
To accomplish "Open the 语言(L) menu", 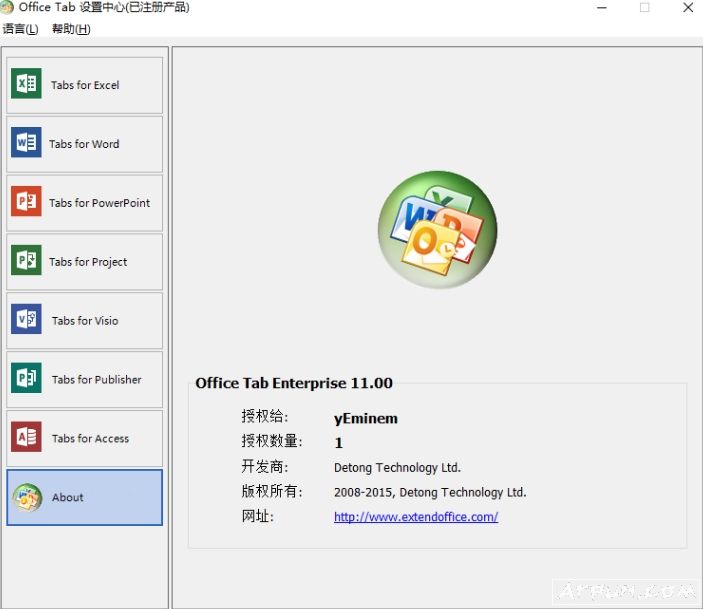I will (x=20, y=29).
